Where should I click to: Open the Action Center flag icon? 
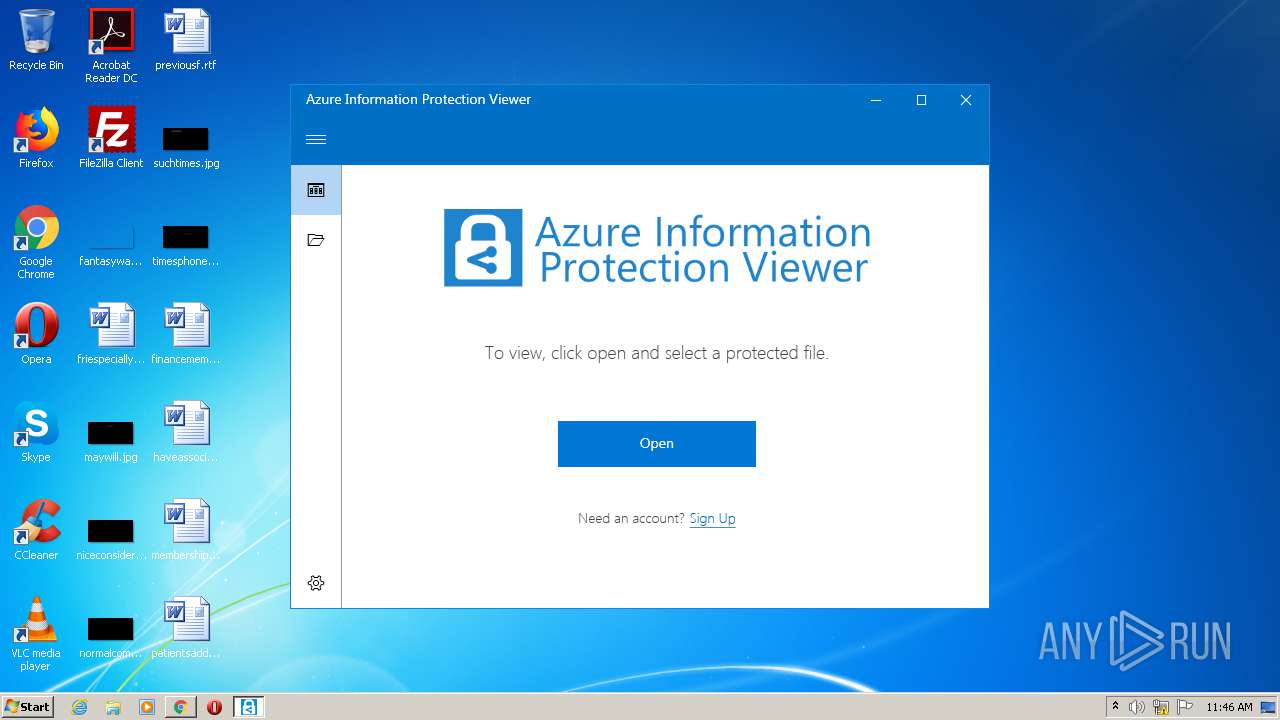1185,707
